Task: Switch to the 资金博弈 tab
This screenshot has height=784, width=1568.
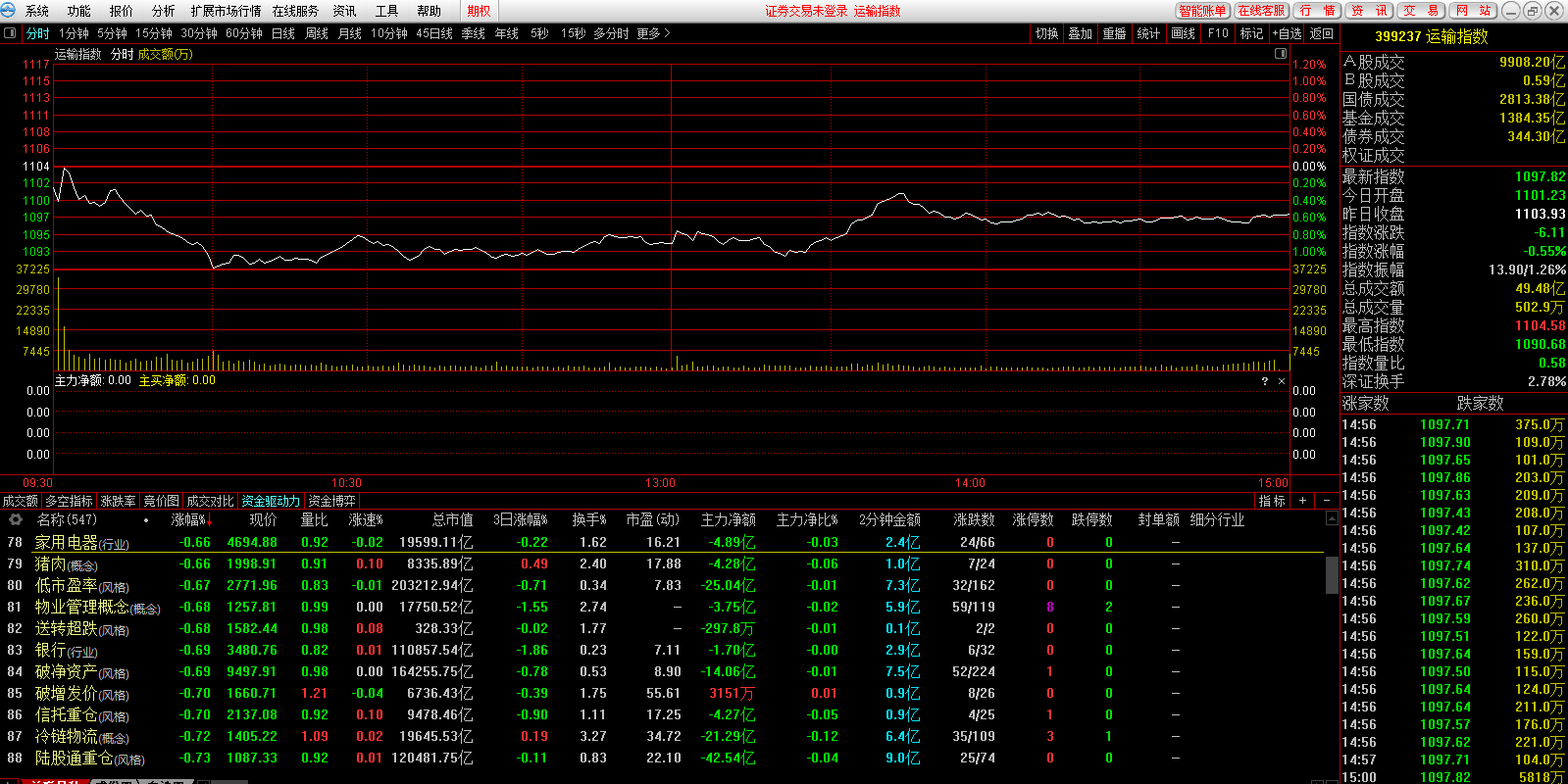Action: (331, 501)
